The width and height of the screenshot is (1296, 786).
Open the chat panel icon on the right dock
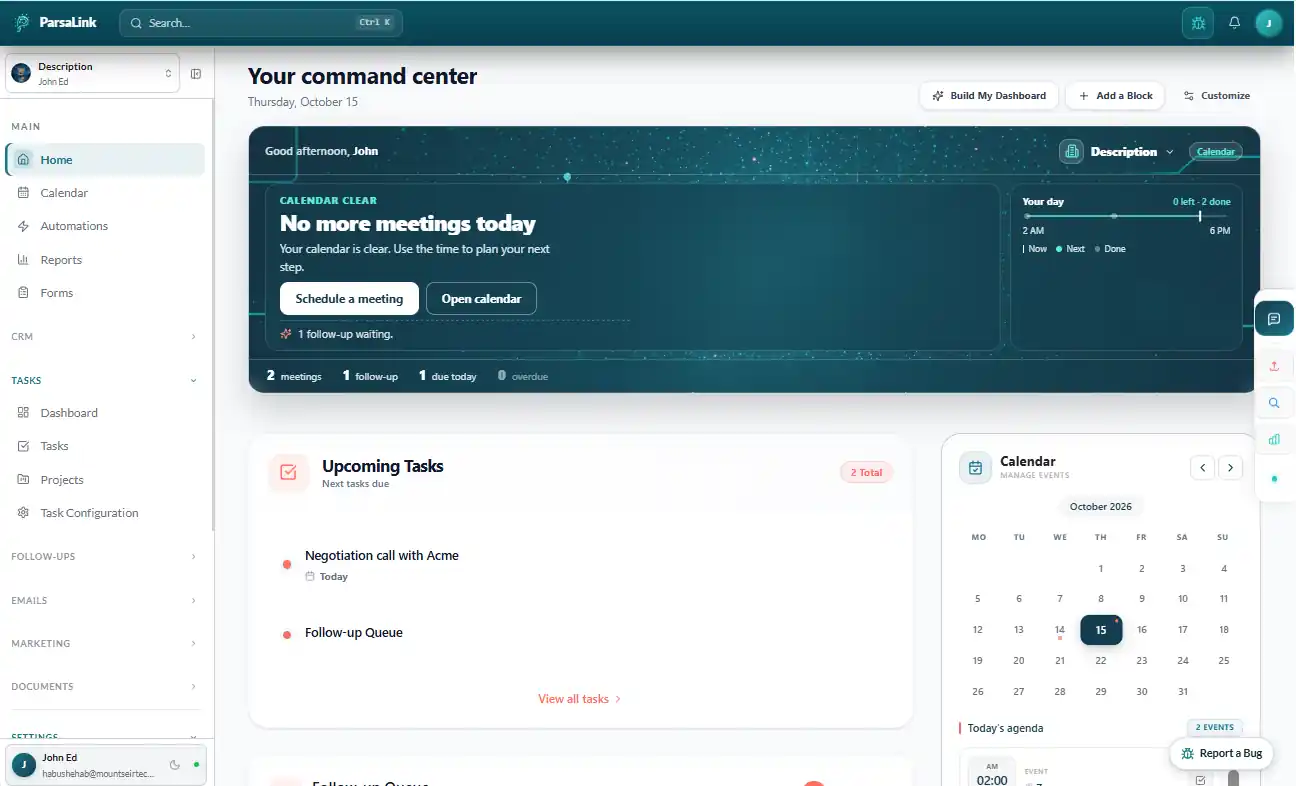1274,319
